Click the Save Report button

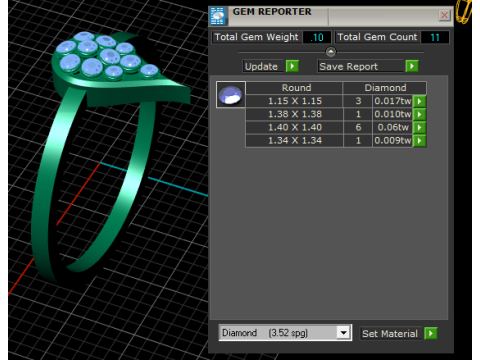coord(360,66)
